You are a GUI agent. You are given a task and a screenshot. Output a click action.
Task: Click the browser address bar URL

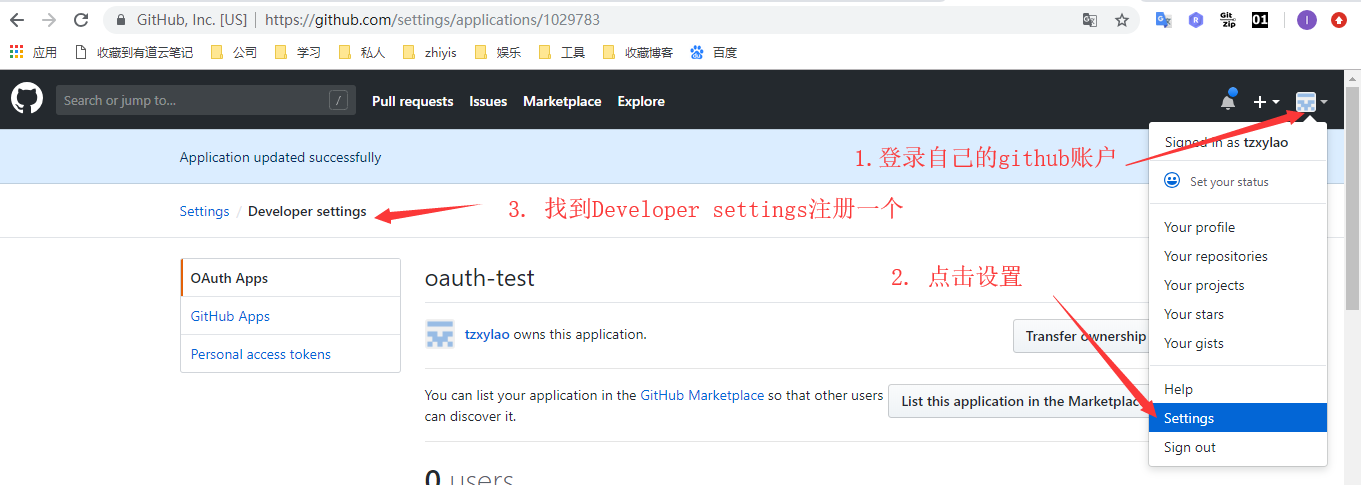433,20
